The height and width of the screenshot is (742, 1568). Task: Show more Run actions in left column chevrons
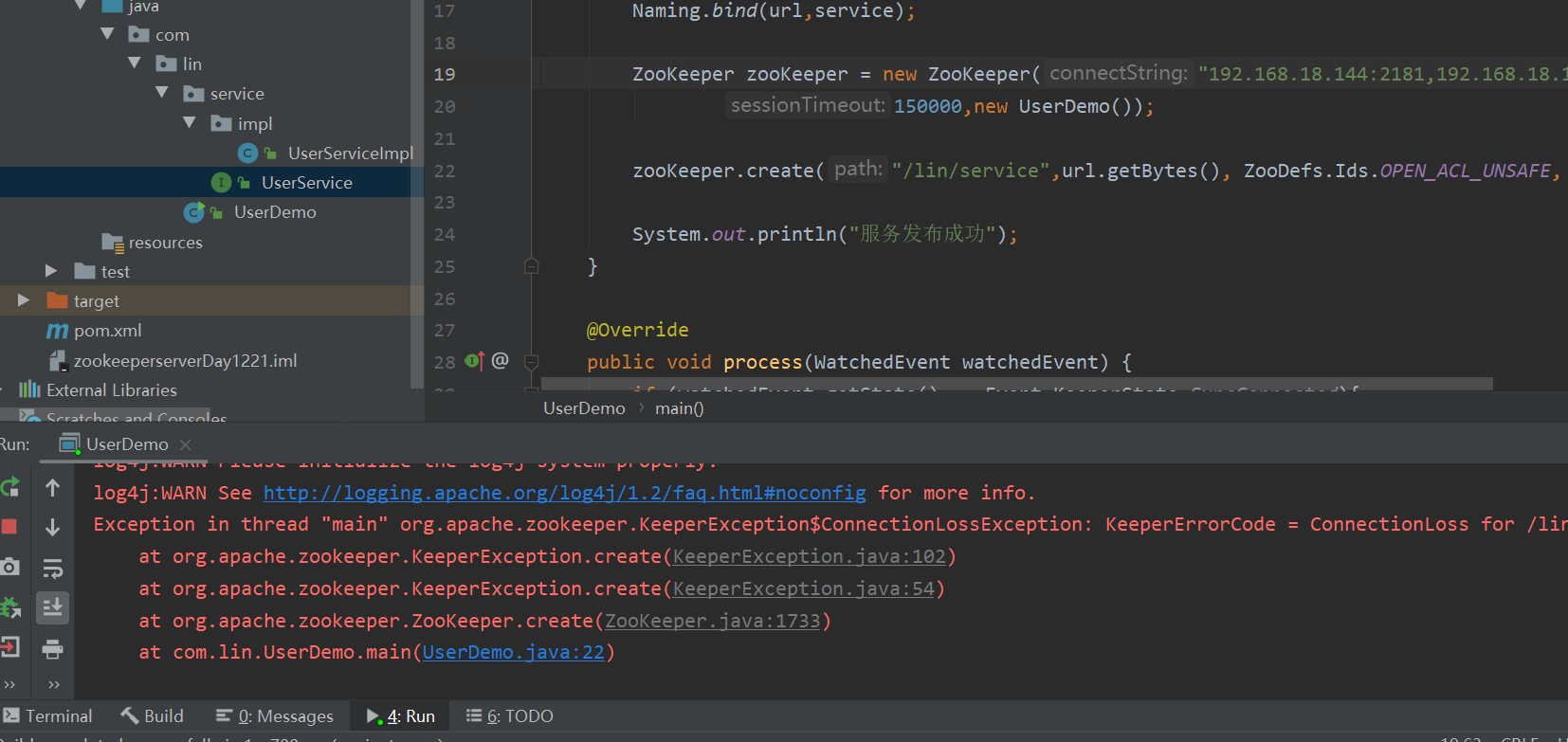[9, 684]
